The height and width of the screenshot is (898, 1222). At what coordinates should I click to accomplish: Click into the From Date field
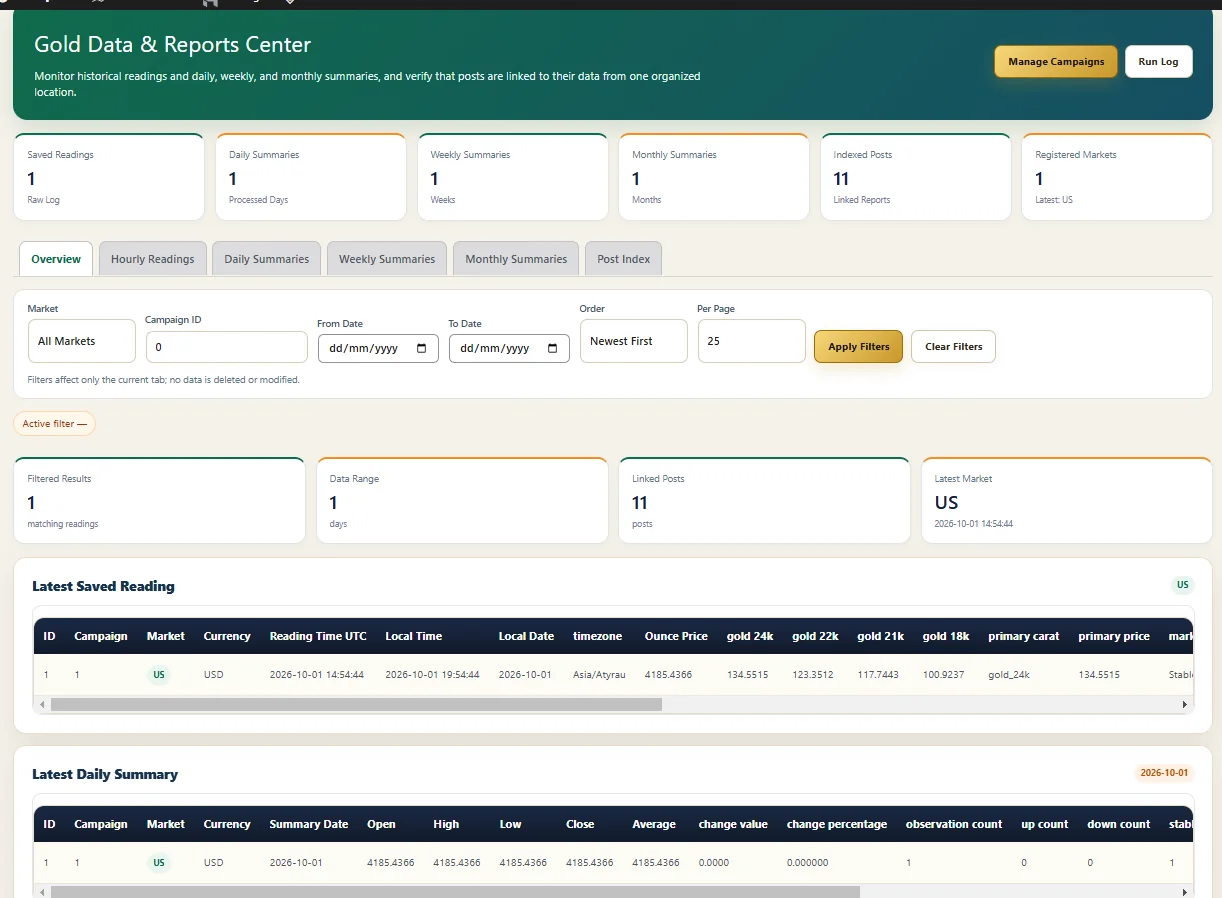(378, 348)
